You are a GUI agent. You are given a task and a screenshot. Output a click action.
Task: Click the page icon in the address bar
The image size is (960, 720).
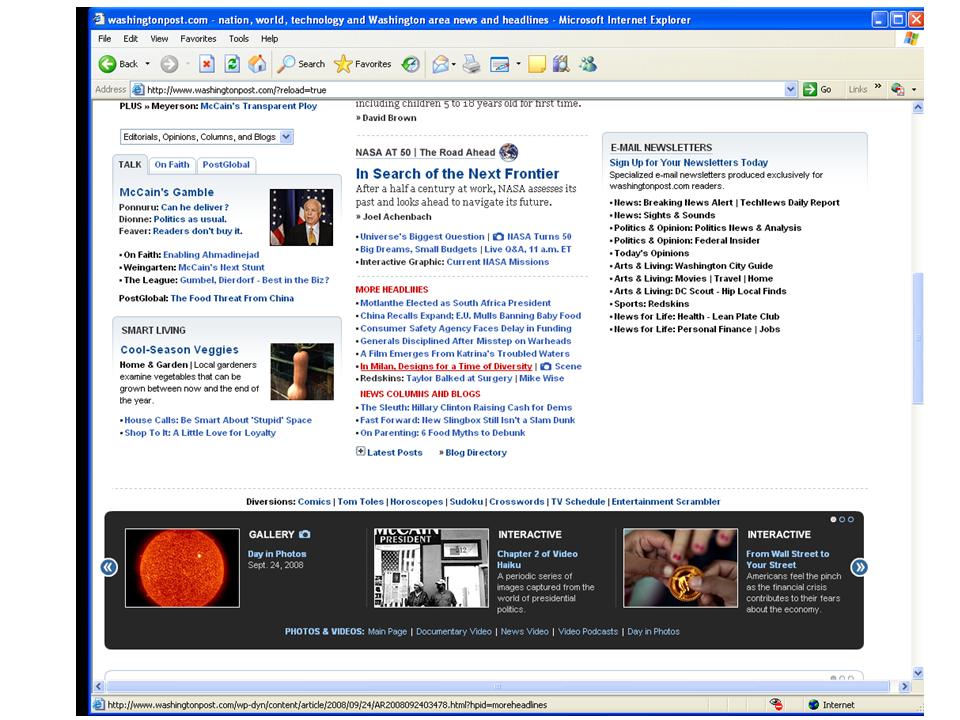click(x=138, y=89)
